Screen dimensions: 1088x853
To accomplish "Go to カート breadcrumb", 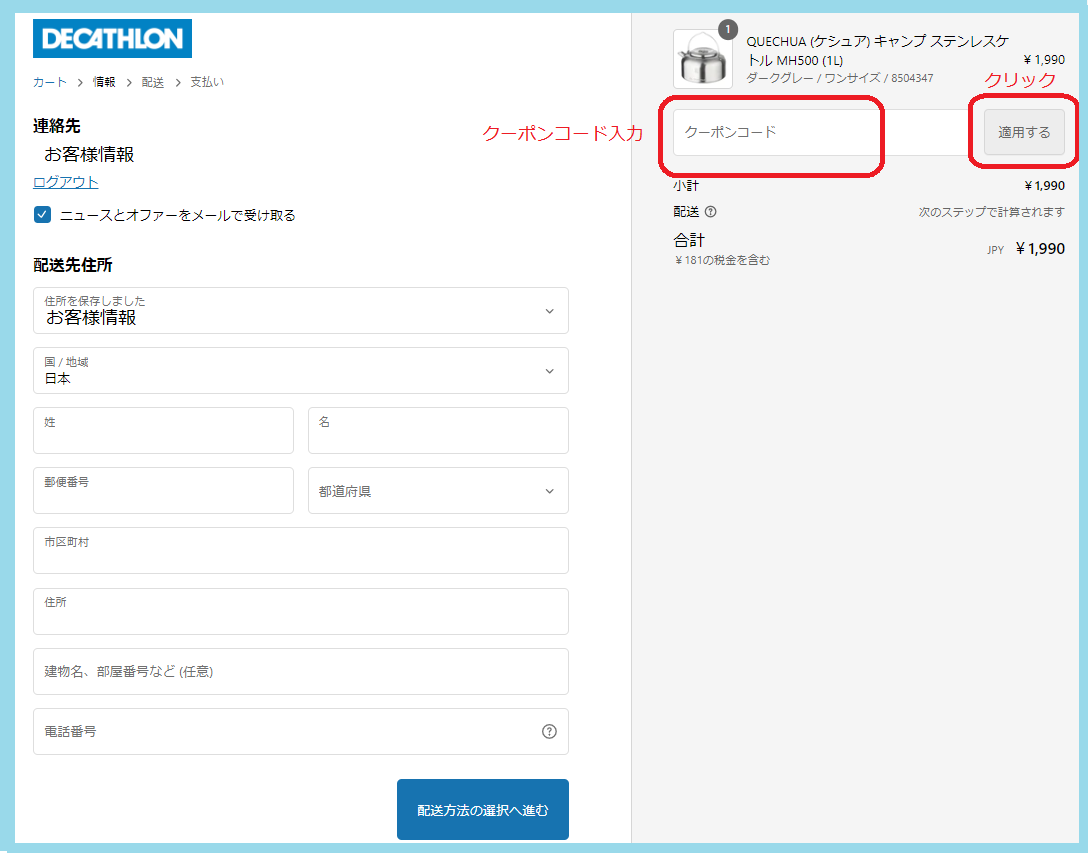I will pos(50,82).
